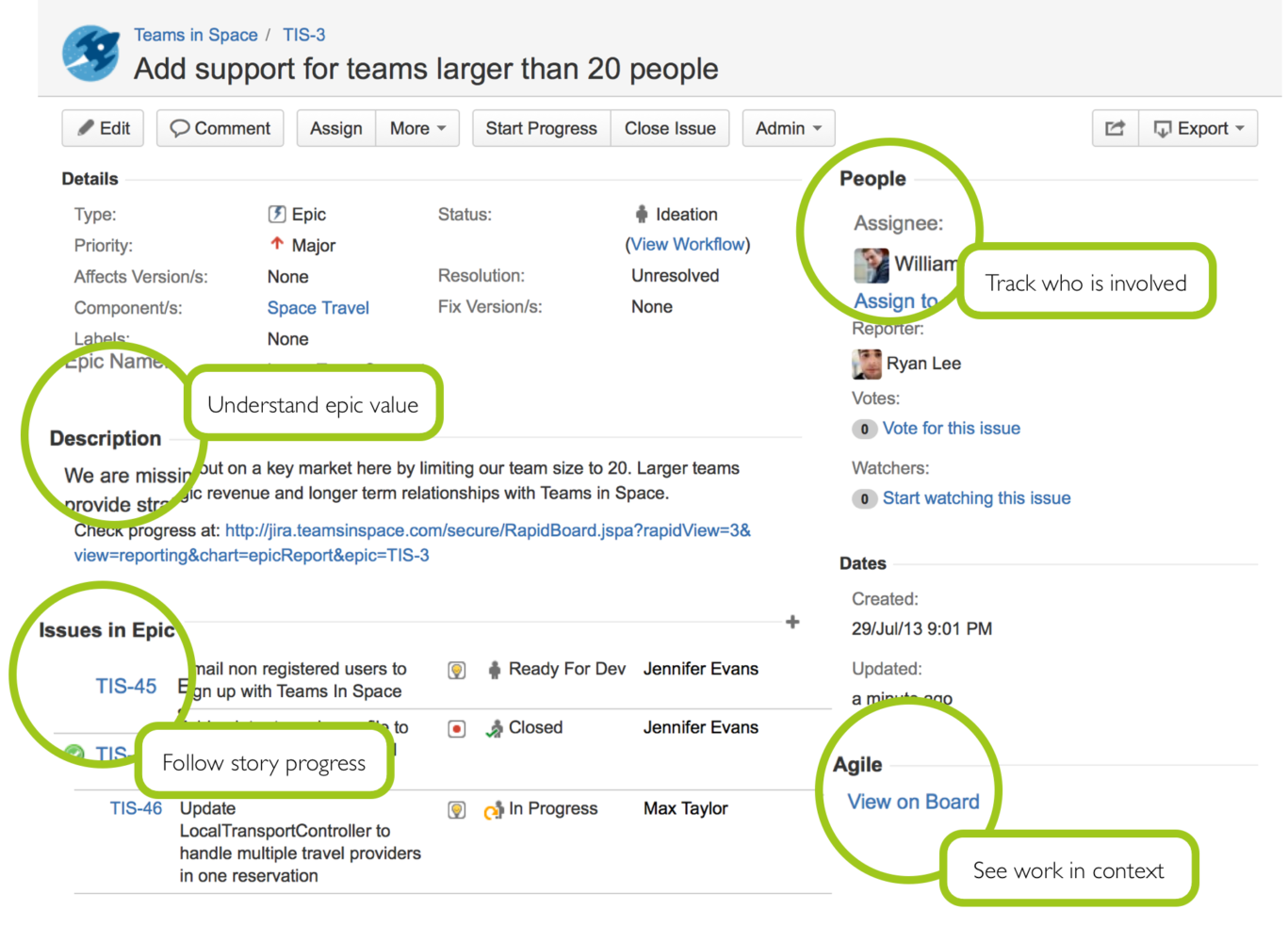
Task: Click the Epic type icon beside Type
Action: click(x=277, y=214)
